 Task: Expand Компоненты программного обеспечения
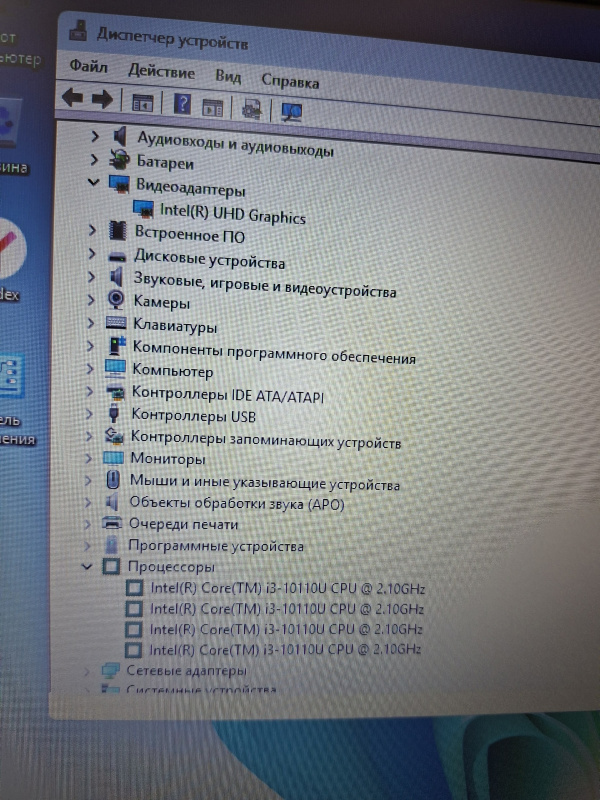point(90,346)
